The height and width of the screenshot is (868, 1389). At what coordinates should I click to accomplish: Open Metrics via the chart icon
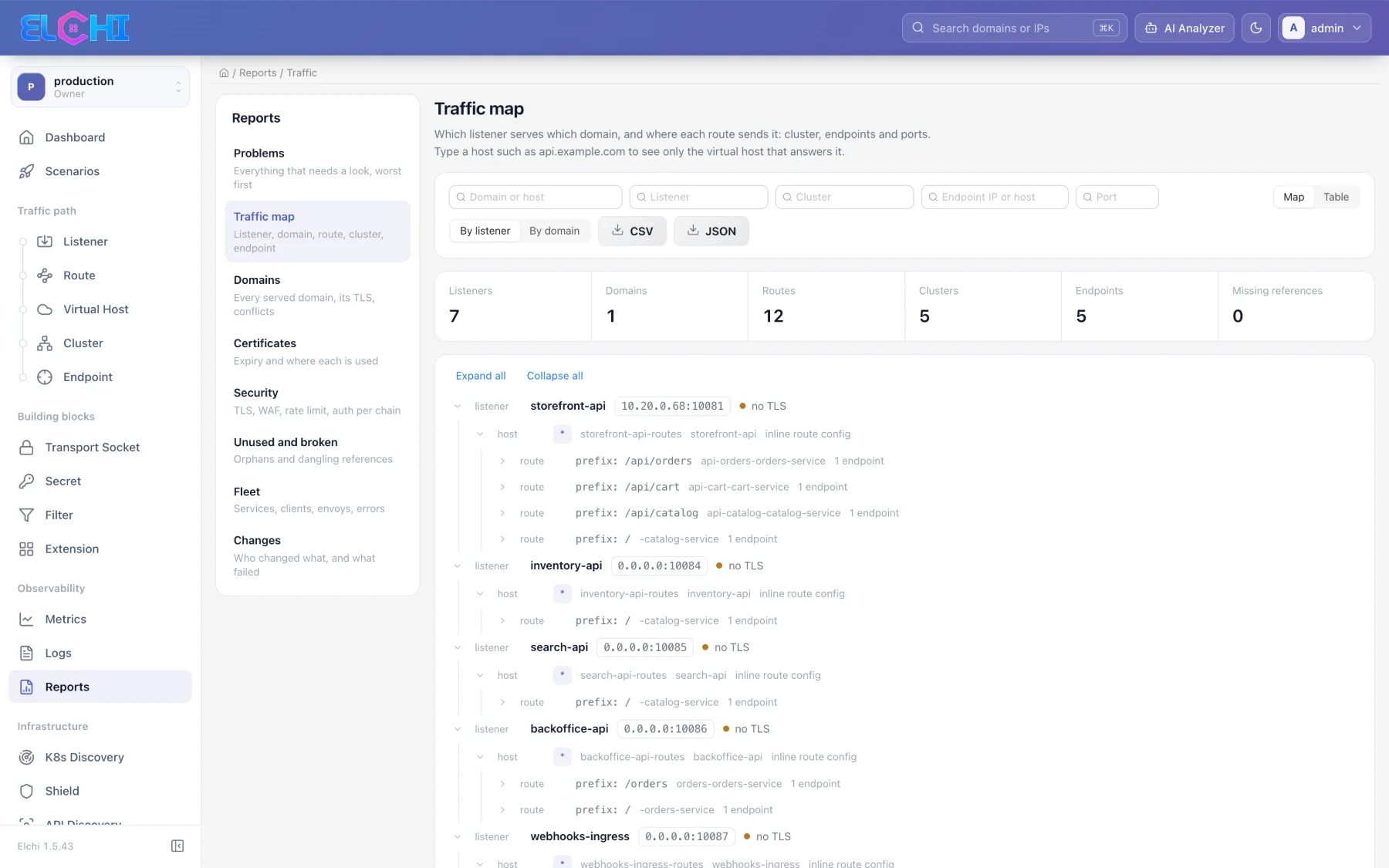(26, 620)
